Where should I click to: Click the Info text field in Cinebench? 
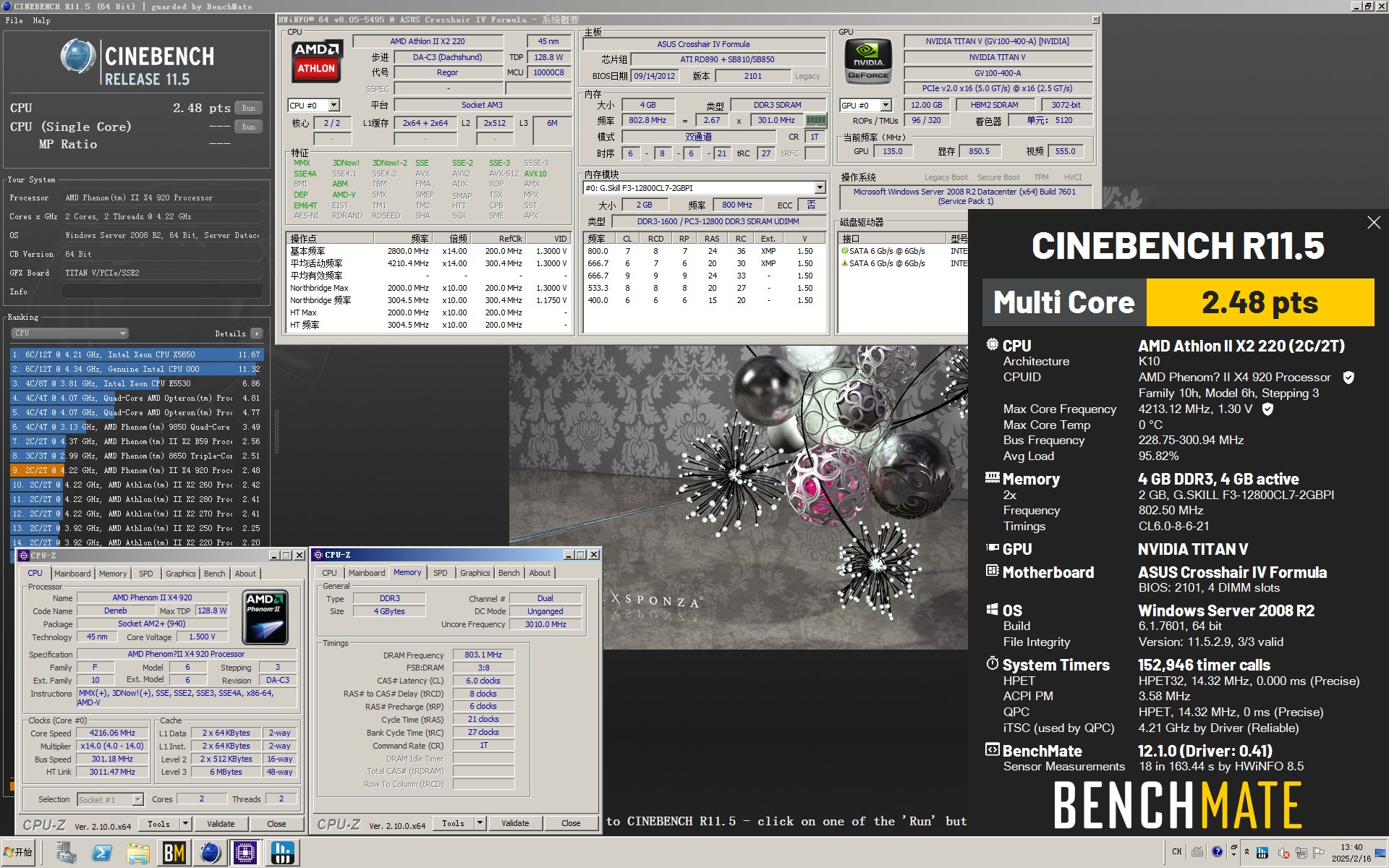tap(161, 292)
